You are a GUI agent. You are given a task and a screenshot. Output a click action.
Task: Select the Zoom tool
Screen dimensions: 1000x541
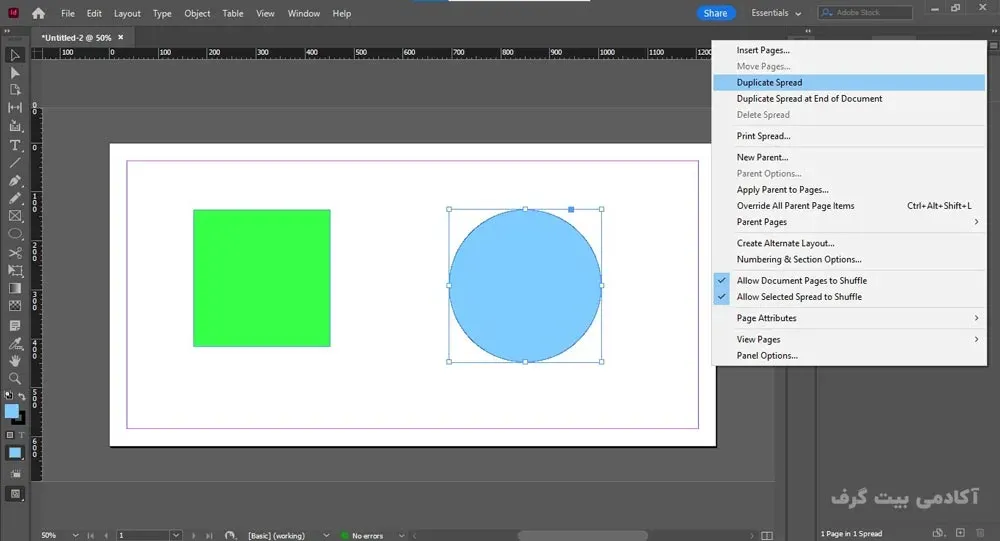(15, 379)
